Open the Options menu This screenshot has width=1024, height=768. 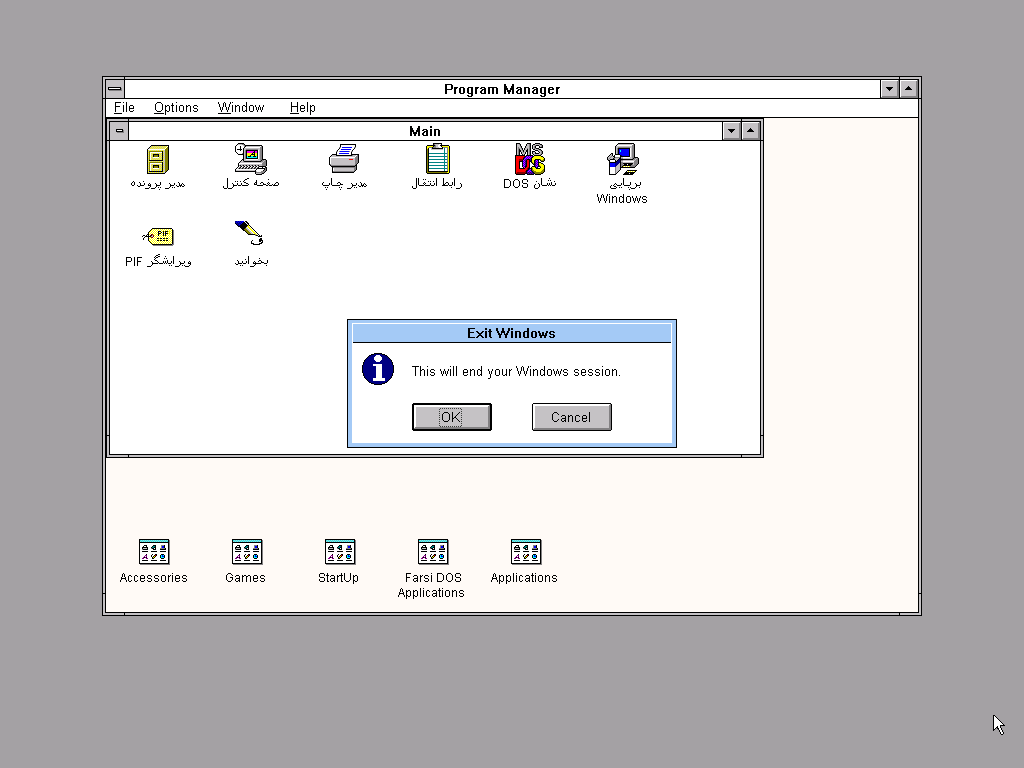click(176, 108)
